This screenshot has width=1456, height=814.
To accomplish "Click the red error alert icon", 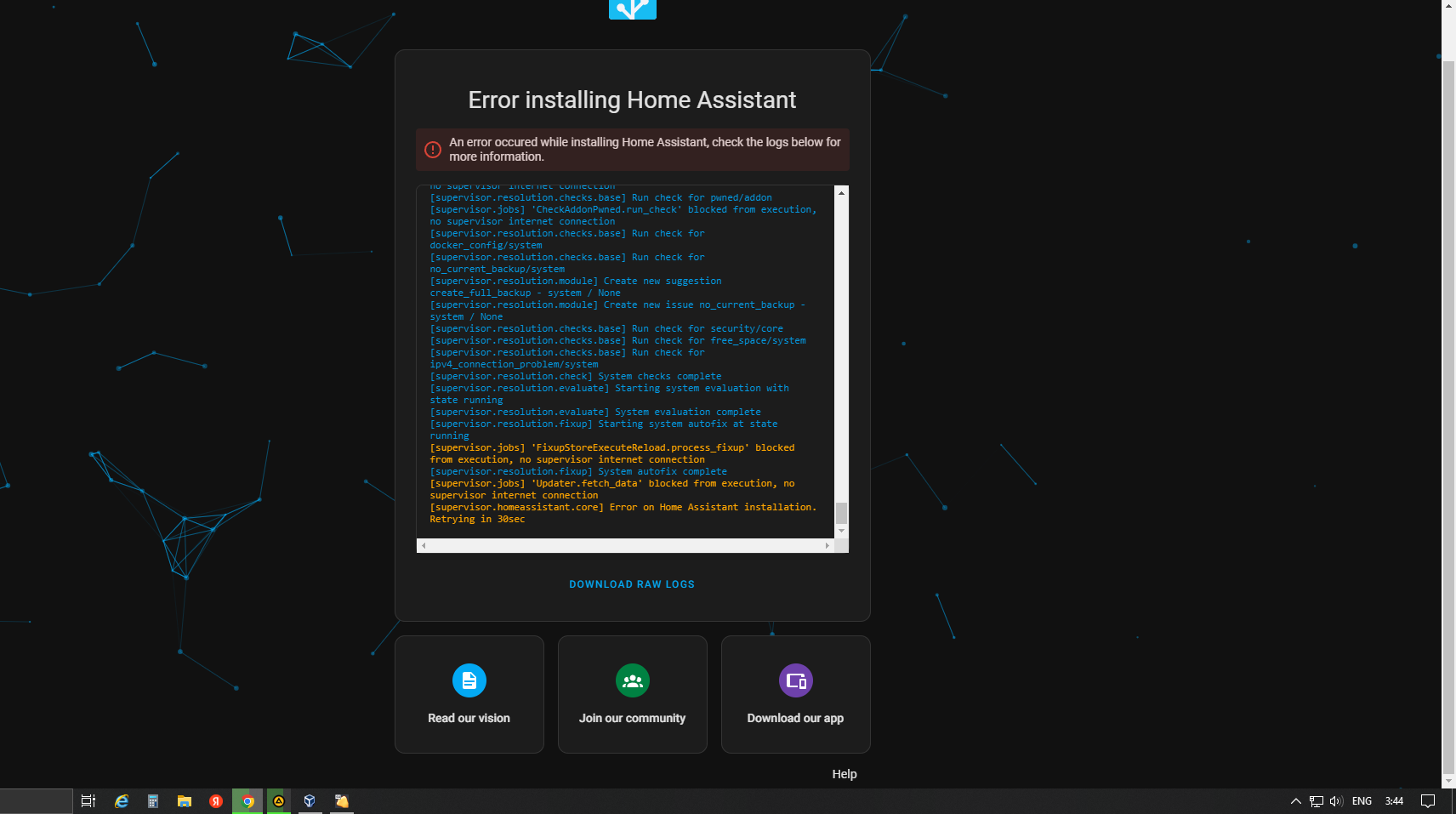I will [433, 149].
